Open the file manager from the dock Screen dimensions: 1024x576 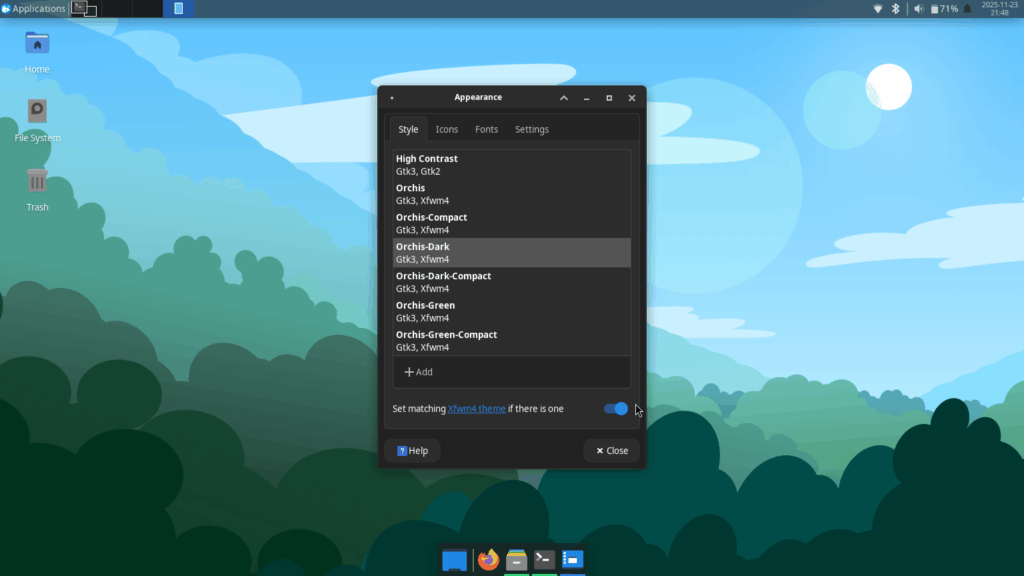point(515,560)
